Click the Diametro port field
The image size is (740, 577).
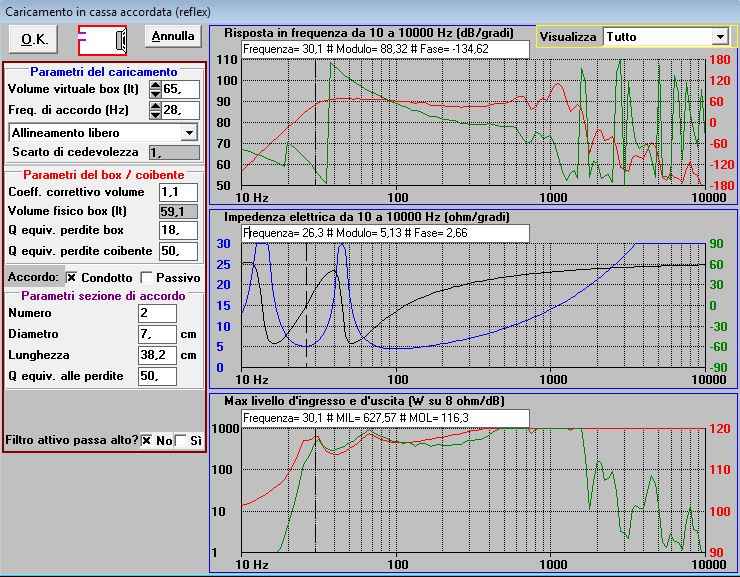(157, 334)
